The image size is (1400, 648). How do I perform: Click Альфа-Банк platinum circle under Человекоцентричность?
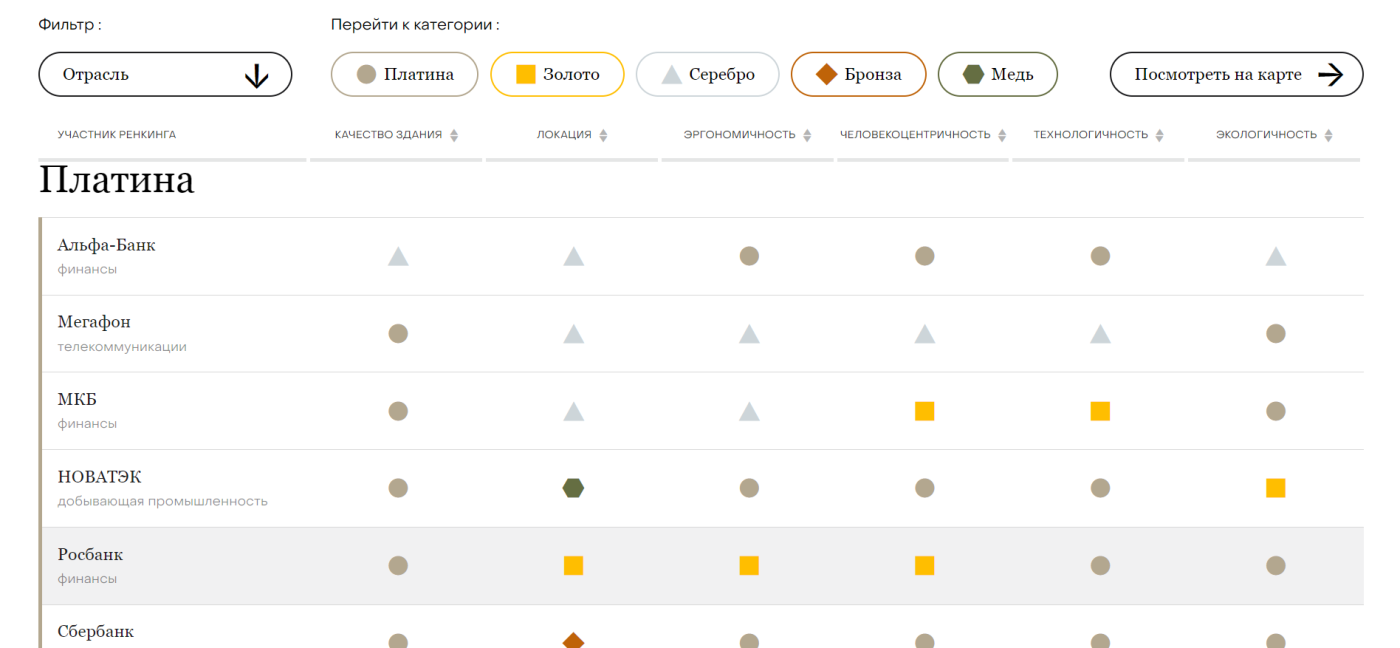click(x=924, y=256)
